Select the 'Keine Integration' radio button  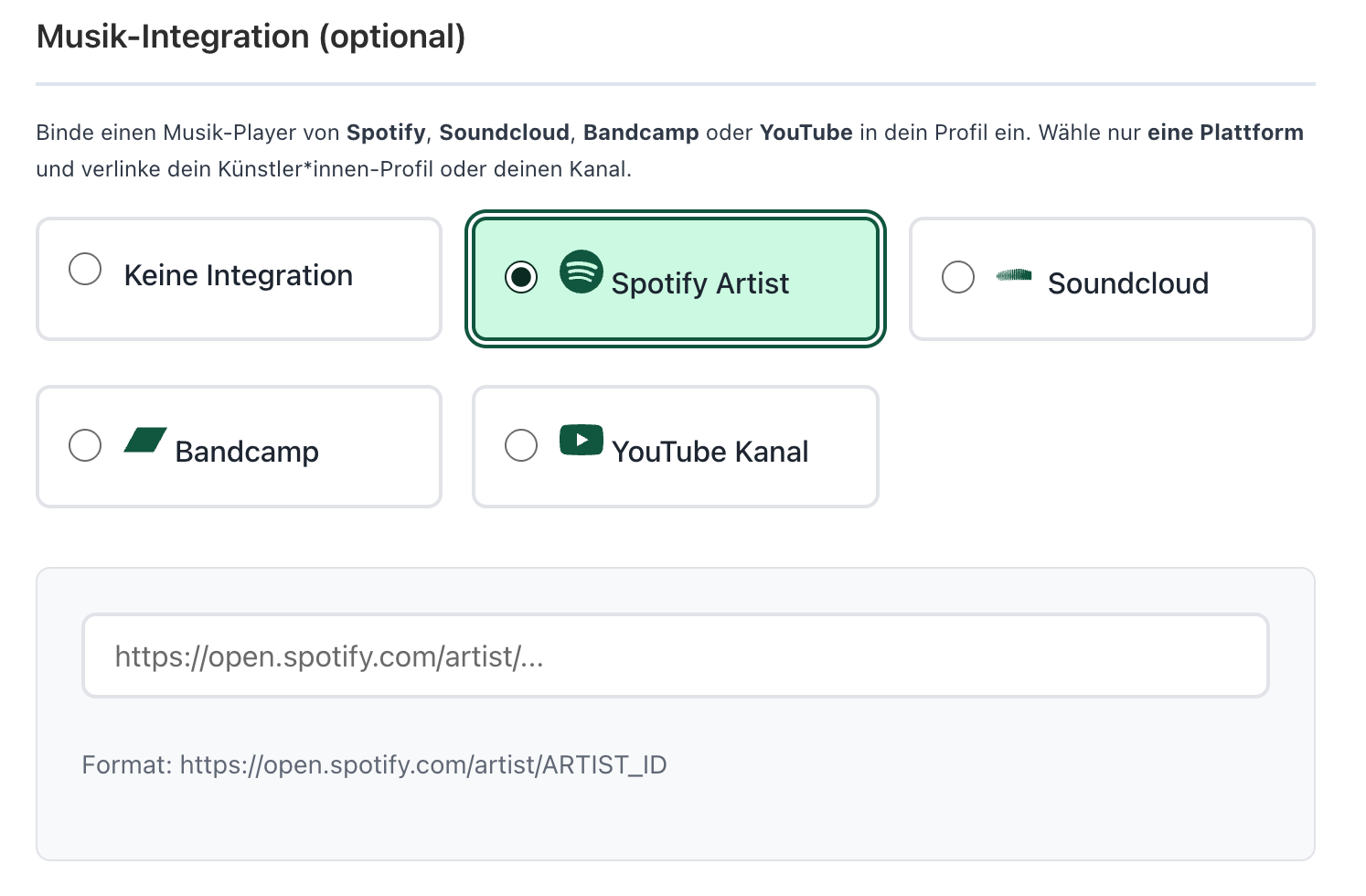pos(85,269)
